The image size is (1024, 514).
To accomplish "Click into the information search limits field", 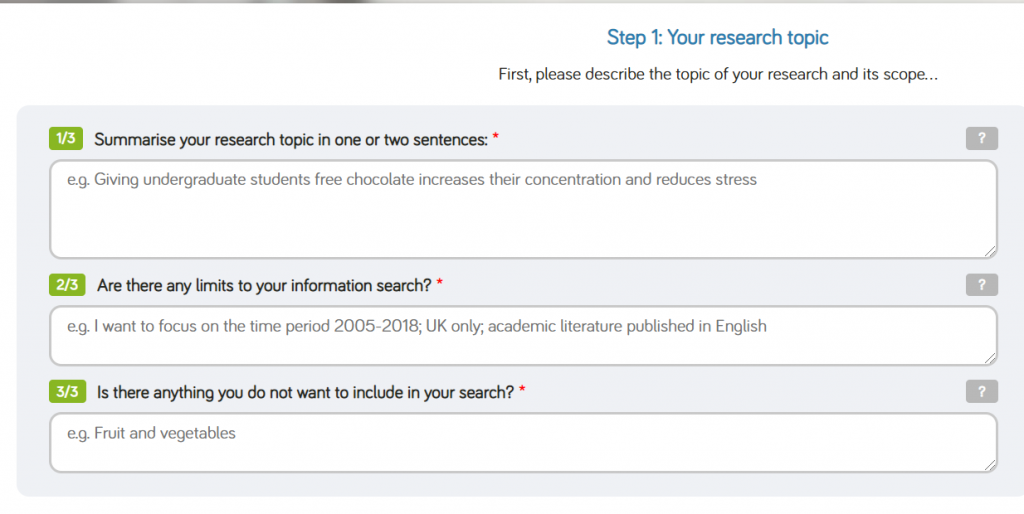I will pyautogui.click(x=522, y=336).
